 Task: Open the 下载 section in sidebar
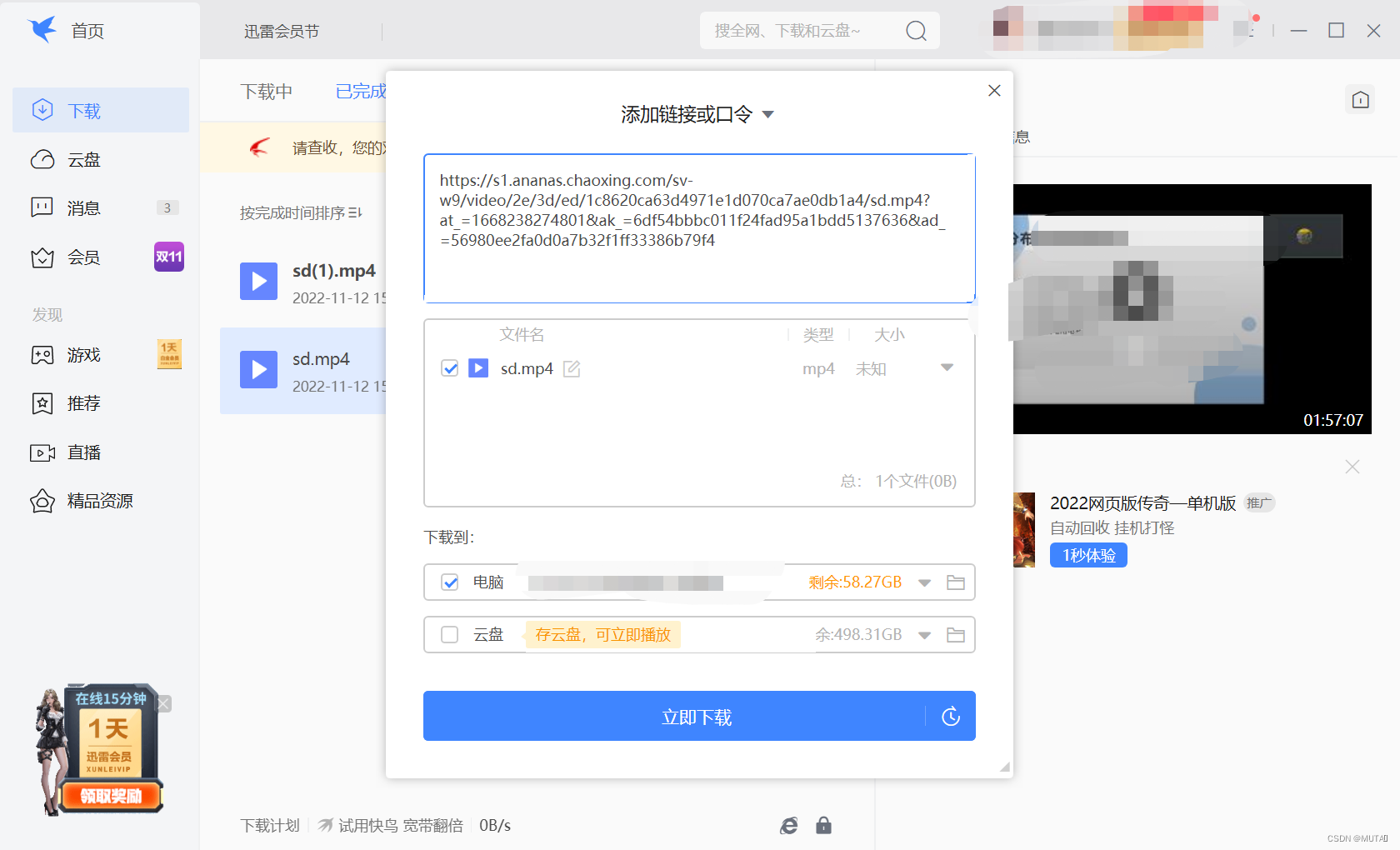click(101, 110)
